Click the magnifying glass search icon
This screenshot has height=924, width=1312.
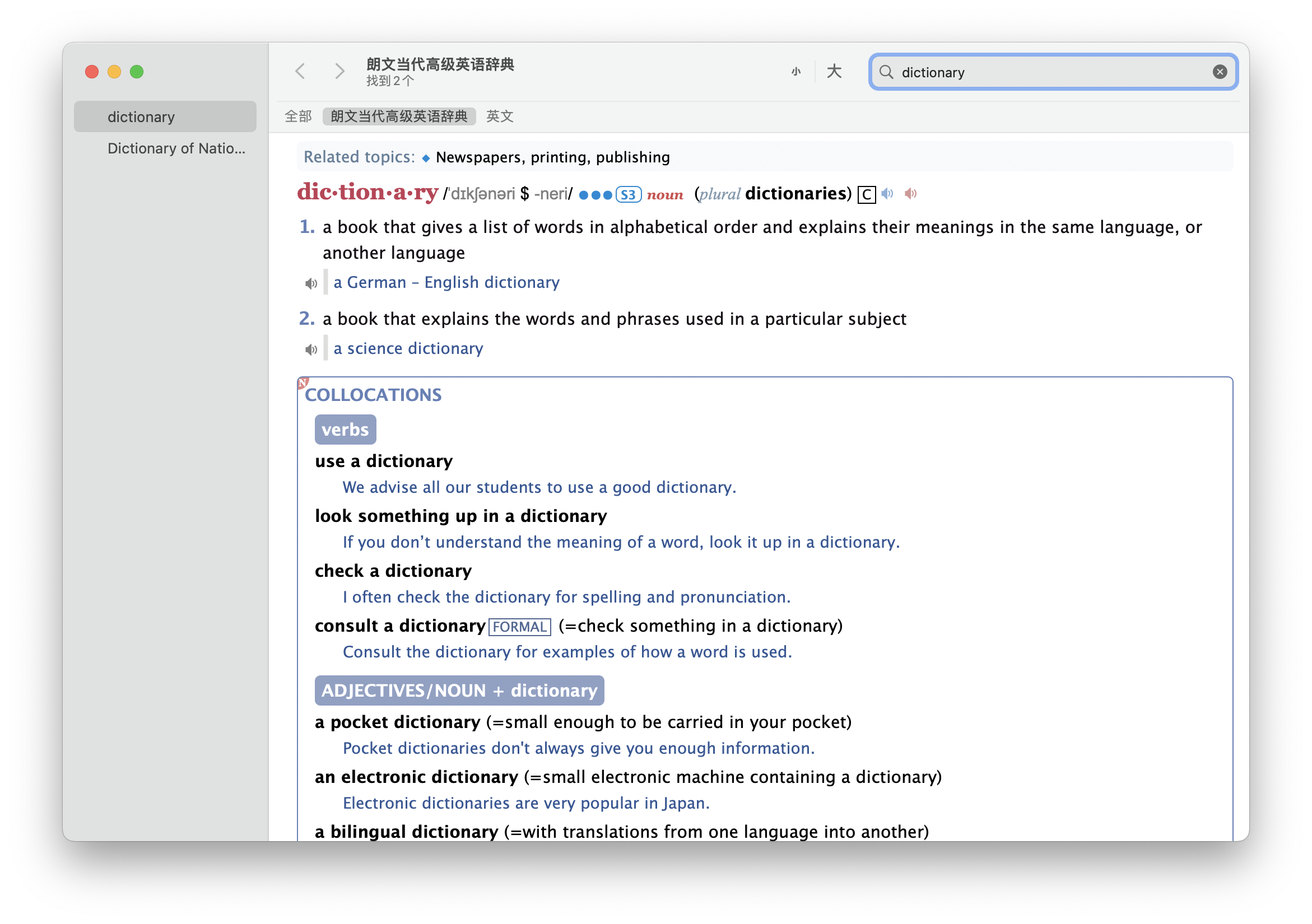[x=886, y=72]
